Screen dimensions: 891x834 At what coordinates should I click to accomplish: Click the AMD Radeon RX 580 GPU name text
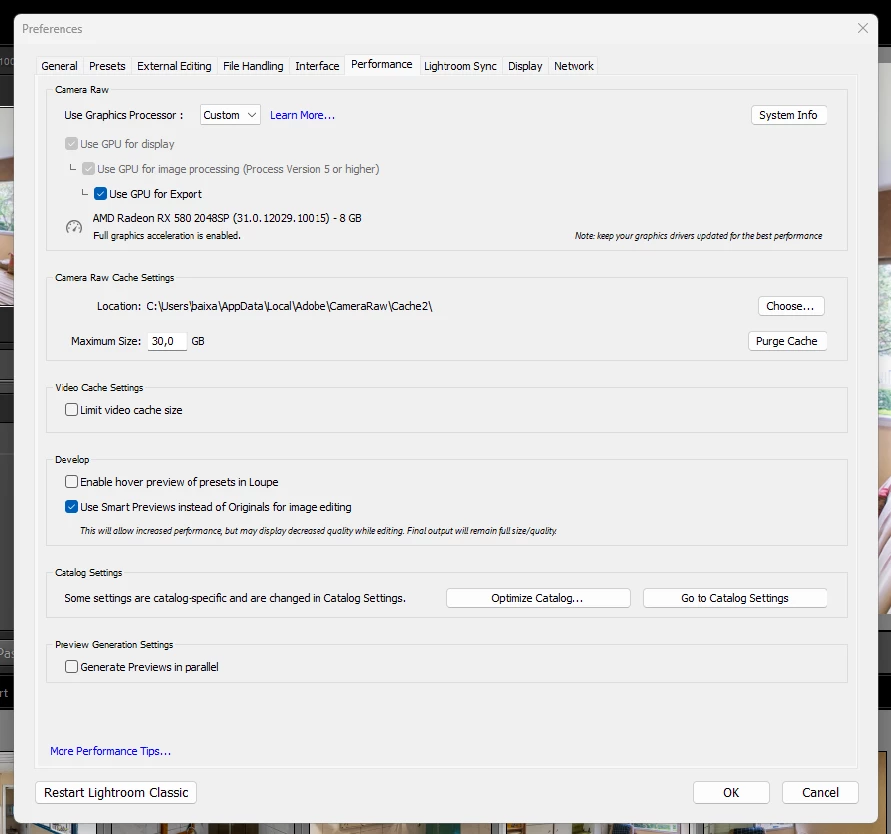(x=227, y=218)
